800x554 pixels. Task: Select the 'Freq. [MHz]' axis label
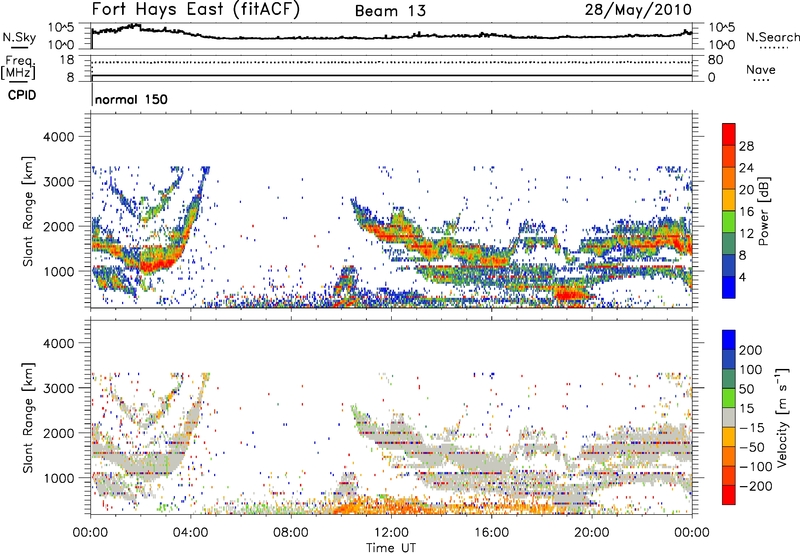[19, 68]
